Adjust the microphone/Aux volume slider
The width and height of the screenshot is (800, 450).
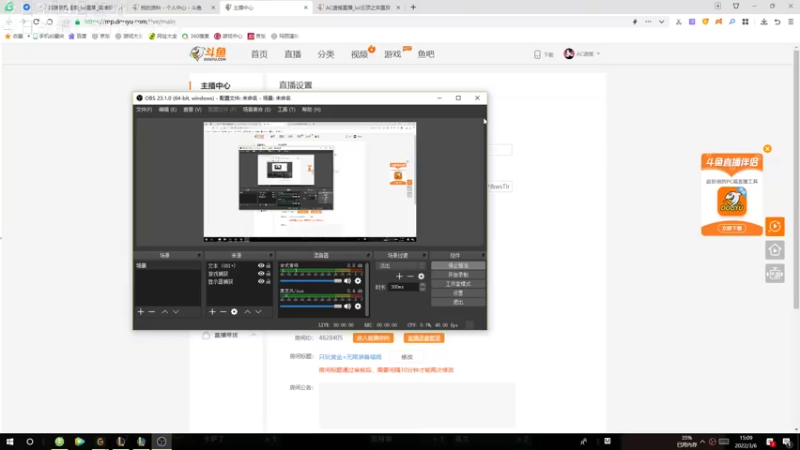click(x=311, y=307)
